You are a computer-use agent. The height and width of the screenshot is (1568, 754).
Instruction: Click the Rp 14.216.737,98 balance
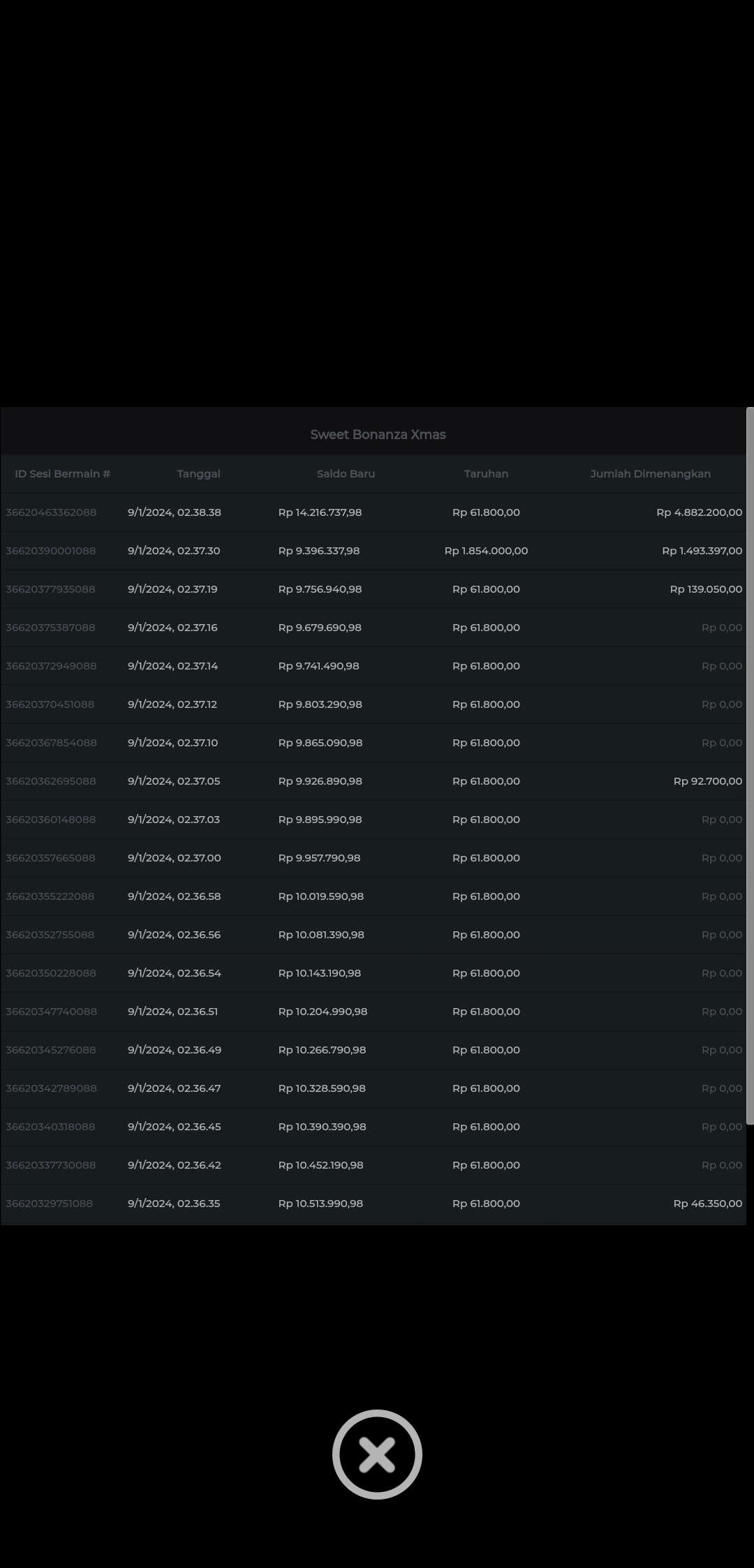click(320, 512)
